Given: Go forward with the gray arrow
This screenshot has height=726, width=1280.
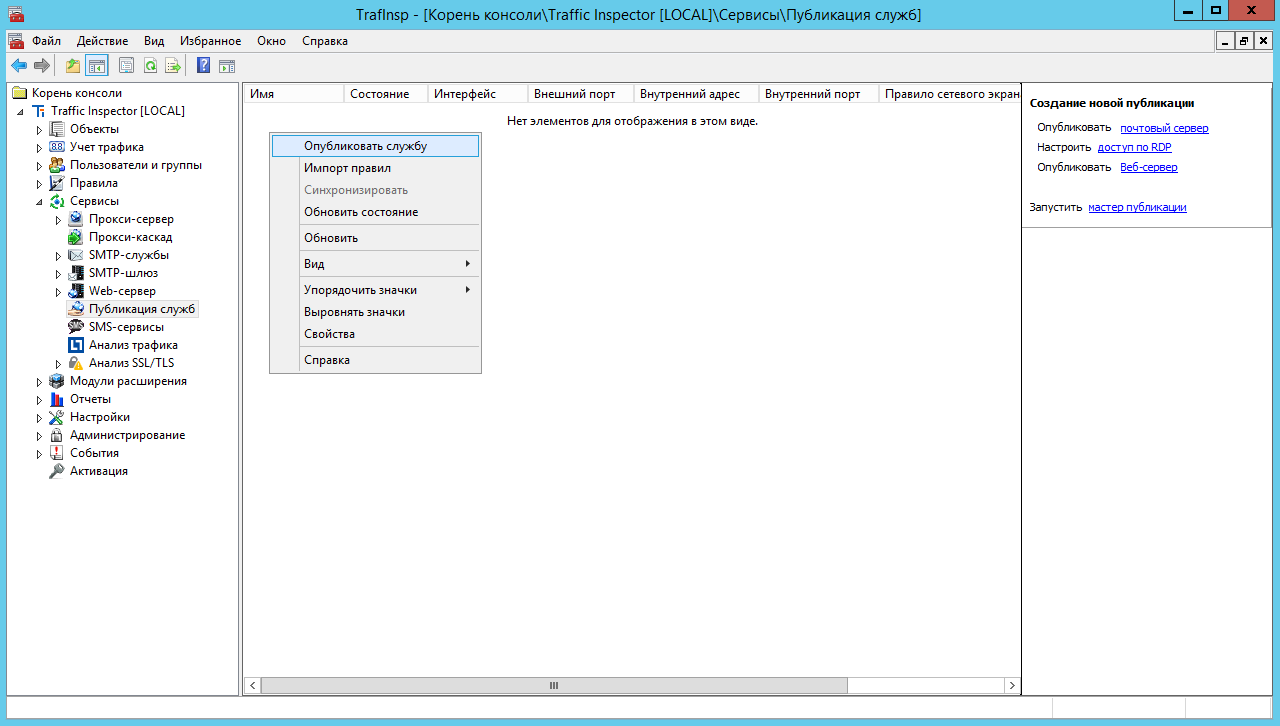Looking at the screenshot, I should pos(42,66).
